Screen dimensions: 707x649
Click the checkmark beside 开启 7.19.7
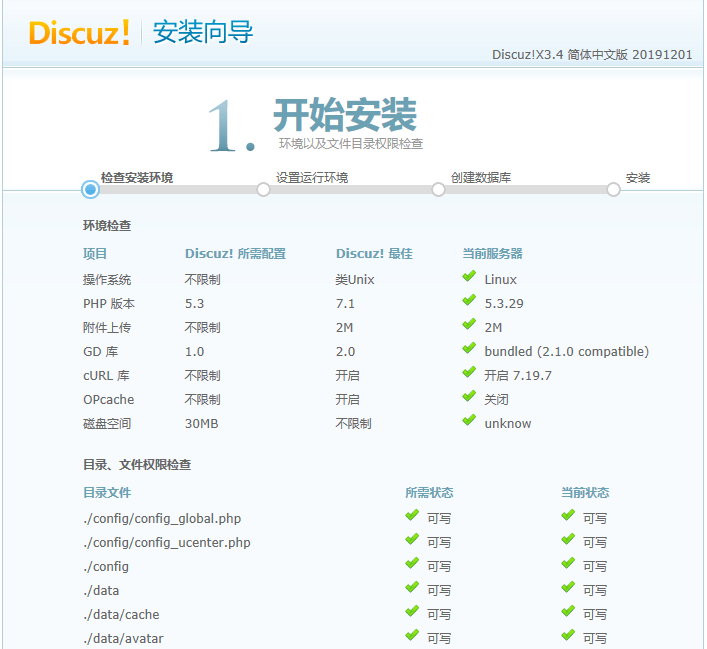pyautogui.click(x=469, y=372)
